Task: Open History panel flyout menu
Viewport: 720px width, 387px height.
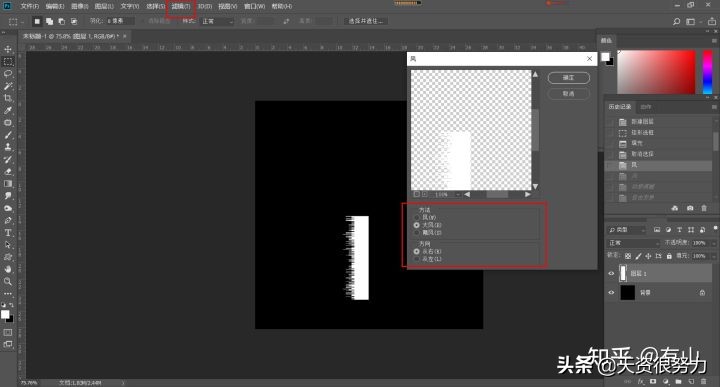Action: tap(714, 107)
